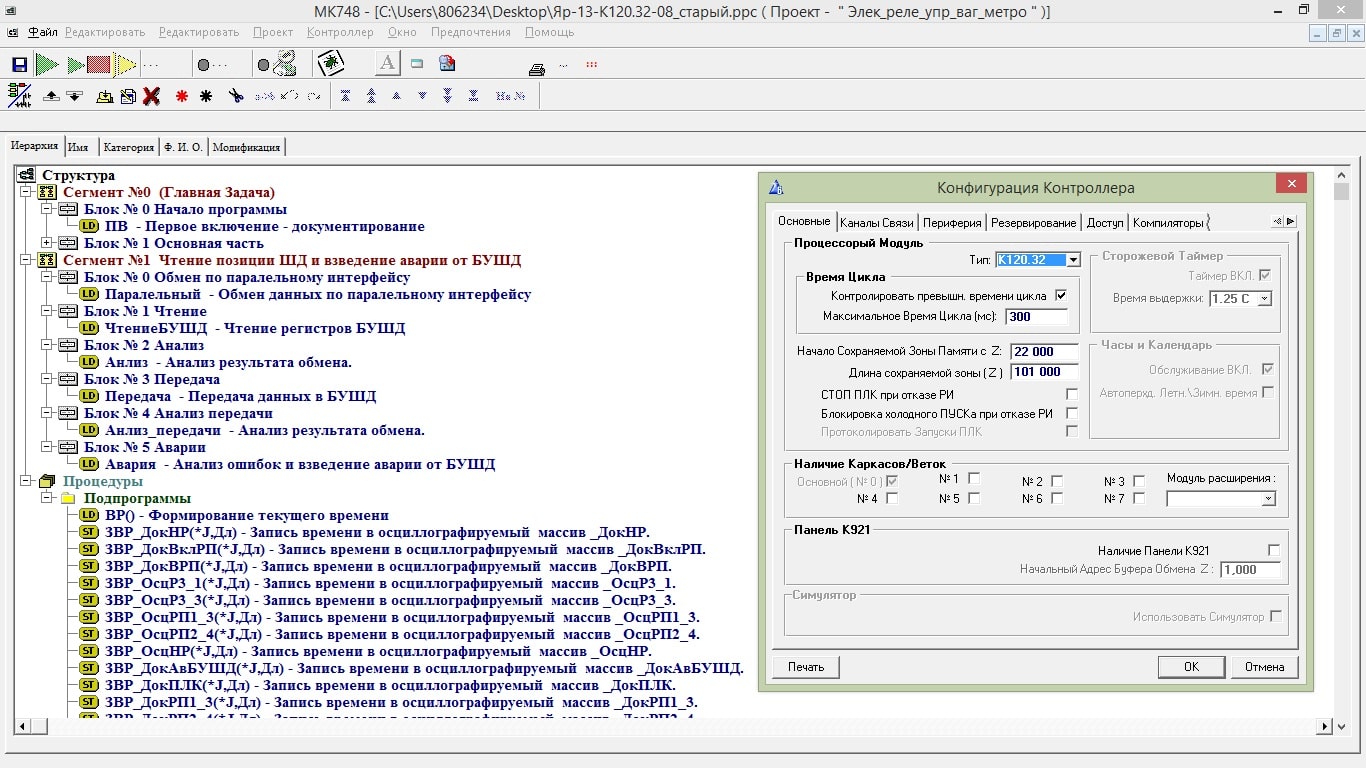1366x768 pixels.
Task: Click the first green play arrow icon
Action: [x=46, y=65]
